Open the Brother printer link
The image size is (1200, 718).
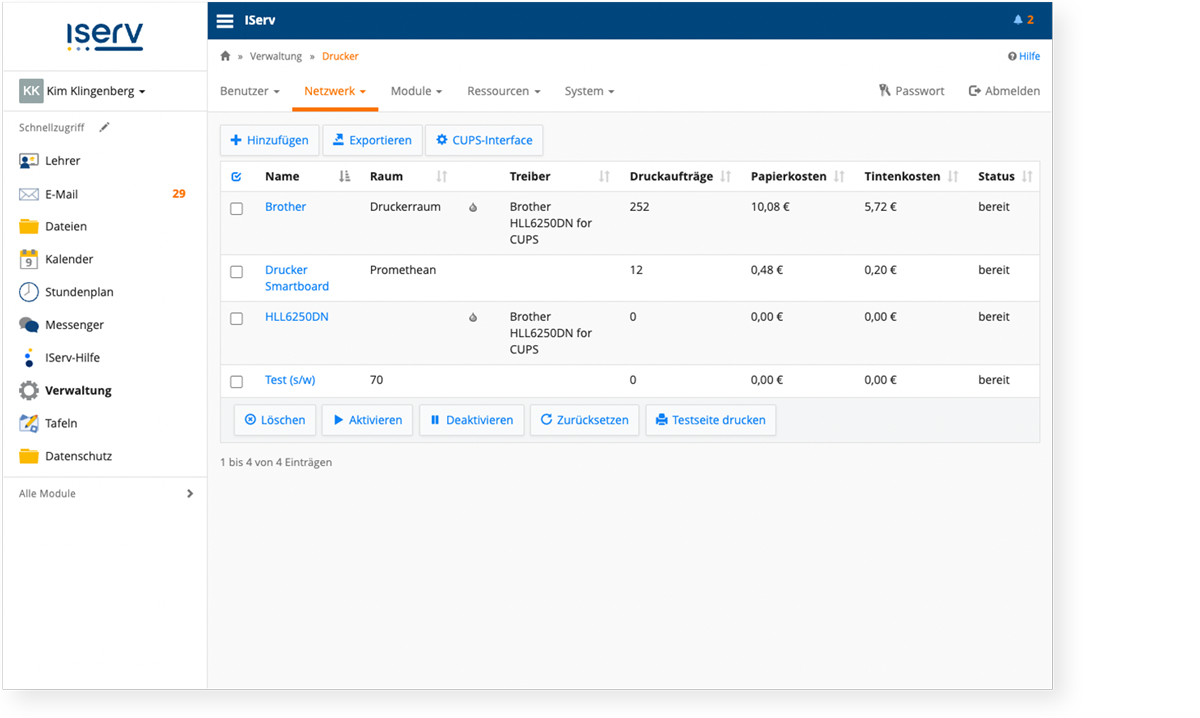285,207
